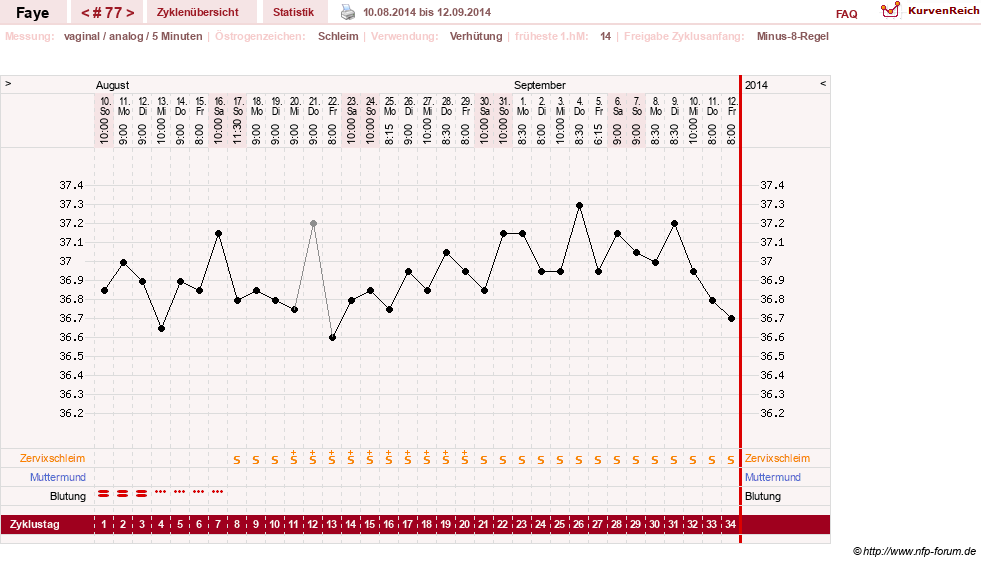The image size is (981, 563).
Task: Click the Blutung row label on the left
Action: [68, 496]
